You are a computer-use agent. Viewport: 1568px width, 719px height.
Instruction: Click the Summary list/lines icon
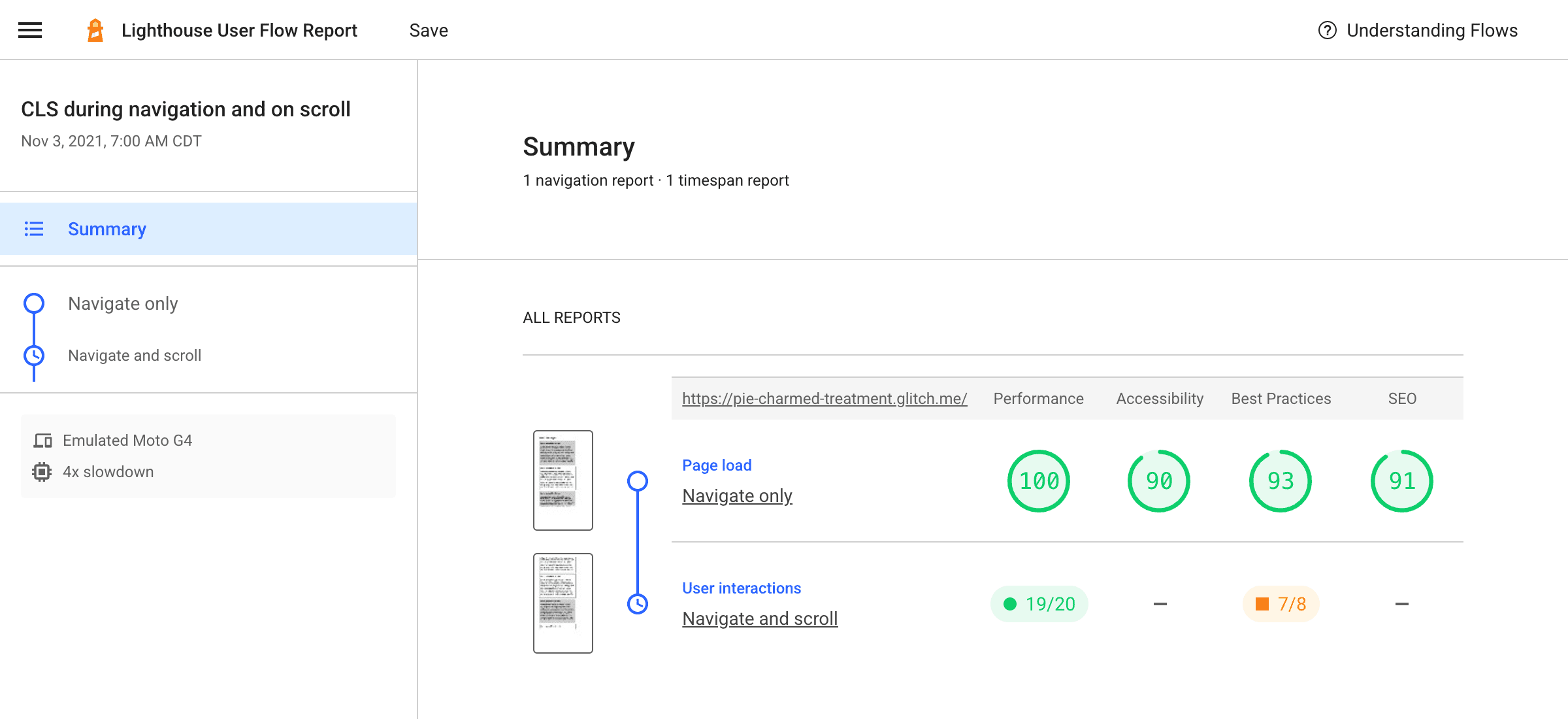click(x=34, y=228)
